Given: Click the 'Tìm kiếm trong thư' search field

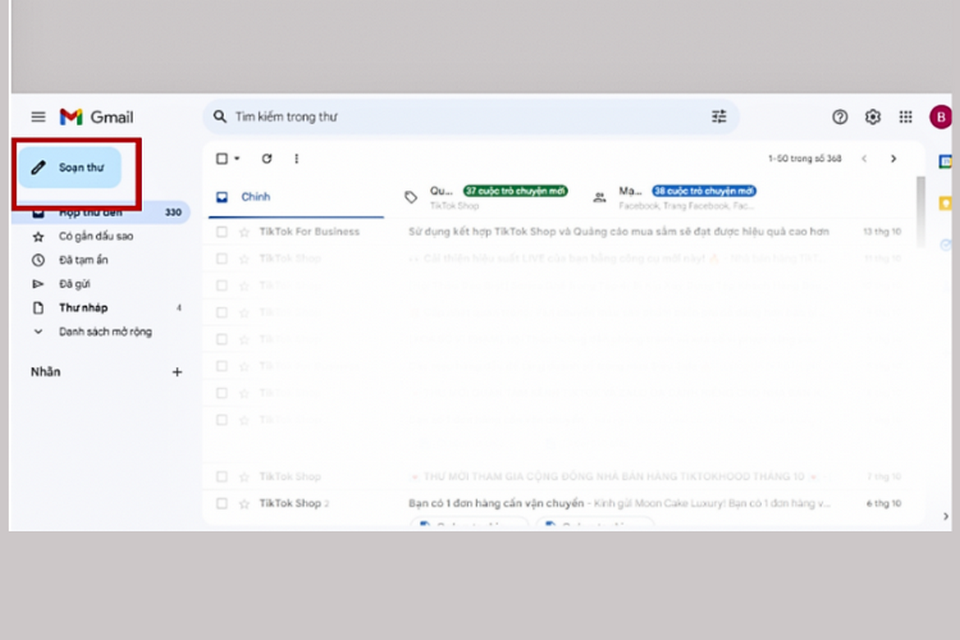Looking at the screenshot, I should pyautogui.click(x=450, y=117).
